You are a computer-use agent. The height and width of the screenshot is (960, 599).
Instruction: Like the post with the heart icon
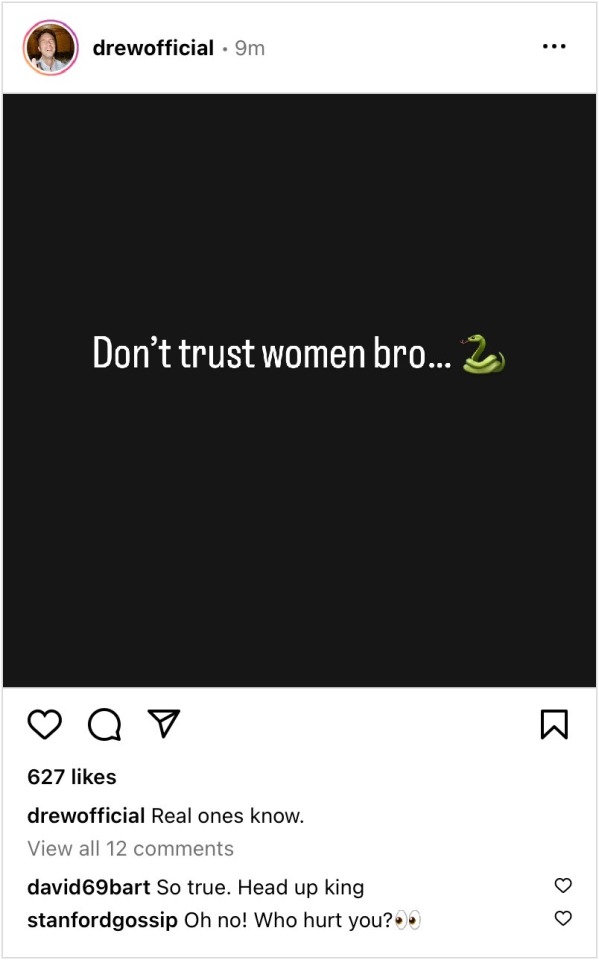click(x=45, y=724)
